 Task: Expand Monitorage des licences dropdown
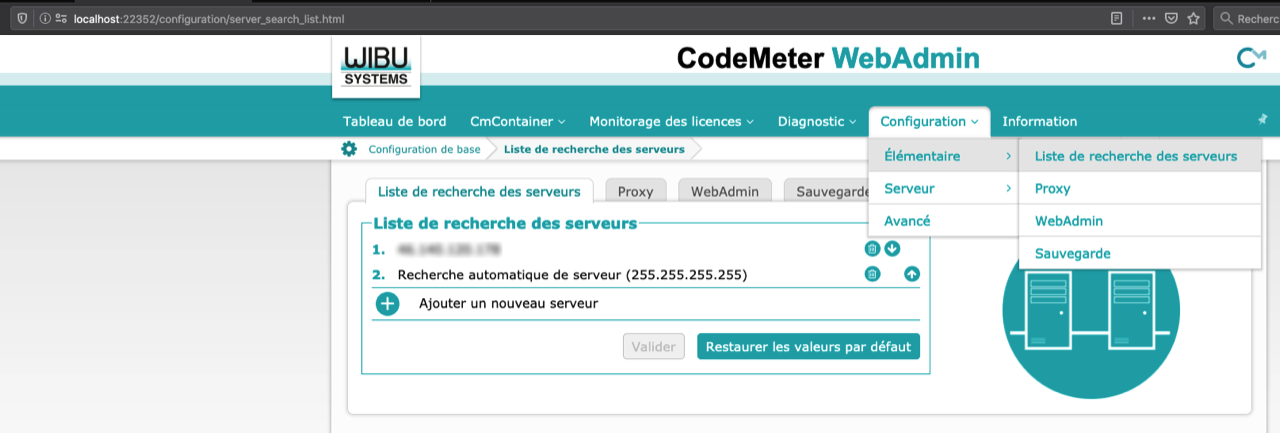pos(671,121)
